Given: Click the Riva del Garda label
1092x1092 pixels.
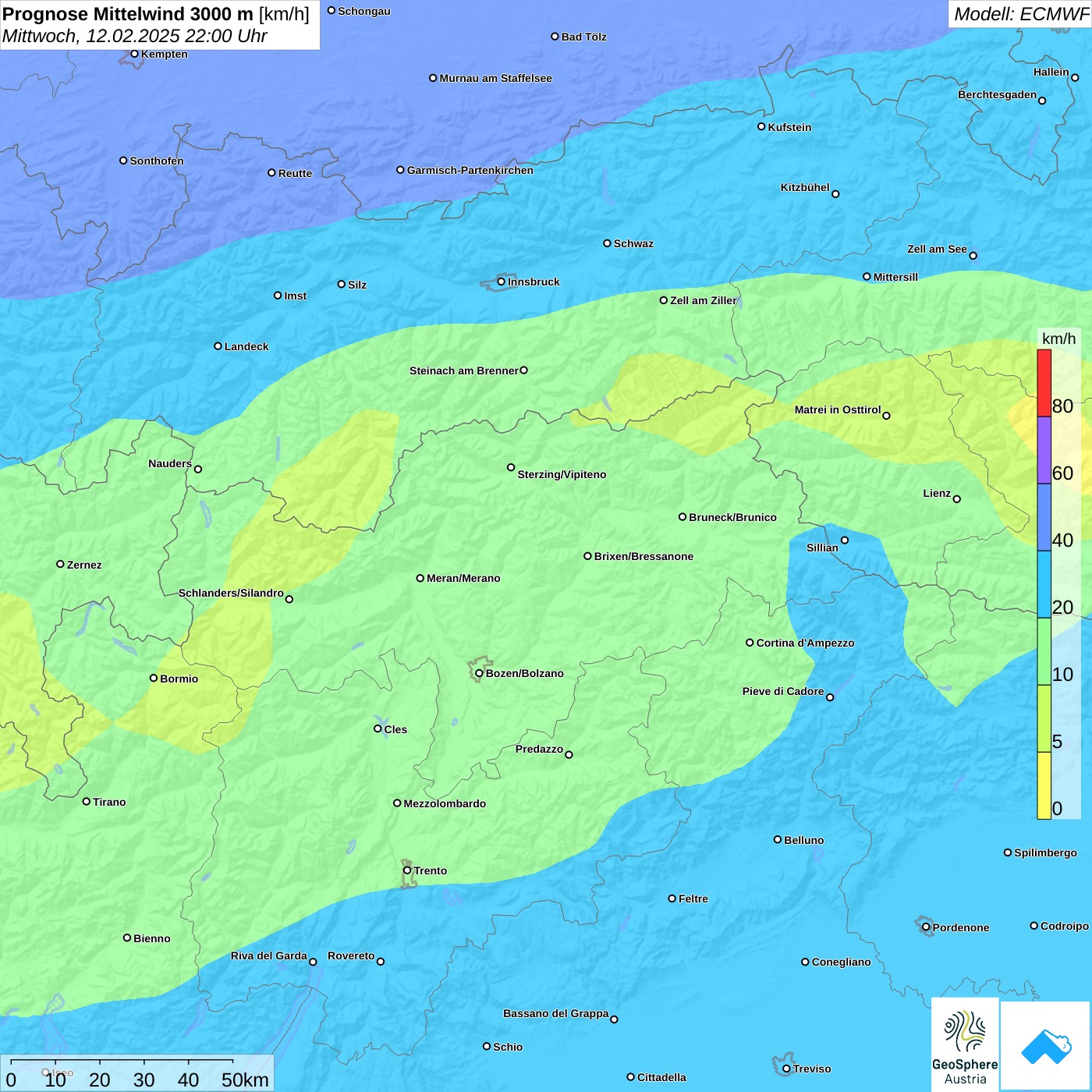Looking at the screenshot, I should click(x=269, y=955).
